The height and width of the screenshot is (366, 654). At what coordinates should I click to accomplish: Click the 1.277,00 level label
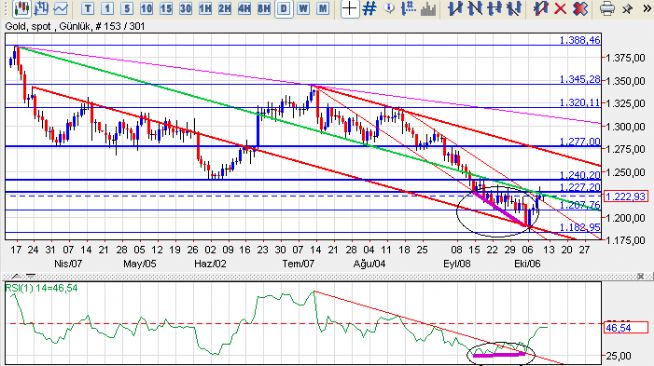point(580,142)
